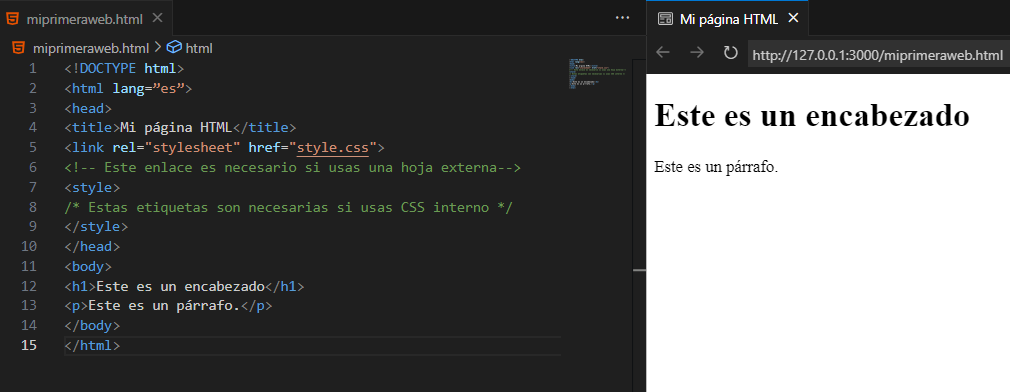This screenshot has height=392, width=1010.
Task: Switch to the miprimeraweb.html editor tab
Action: coord(86,19)
